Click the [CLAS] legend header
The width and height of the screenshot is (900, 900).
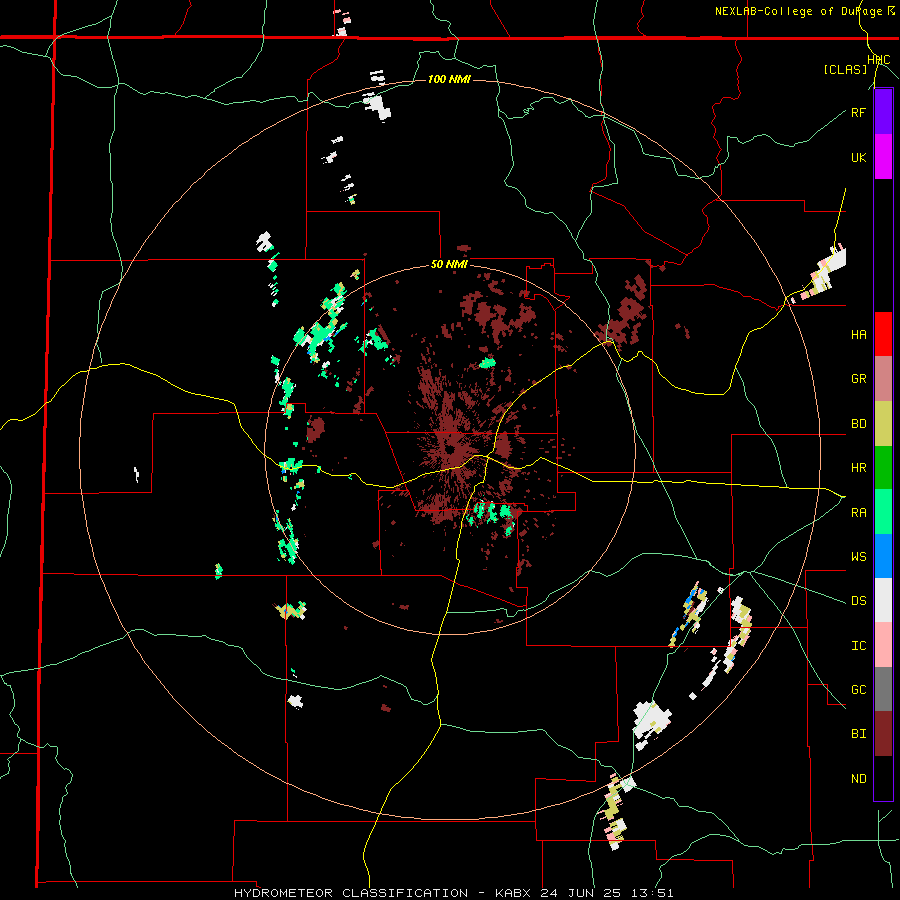click(x=845, y=70)
